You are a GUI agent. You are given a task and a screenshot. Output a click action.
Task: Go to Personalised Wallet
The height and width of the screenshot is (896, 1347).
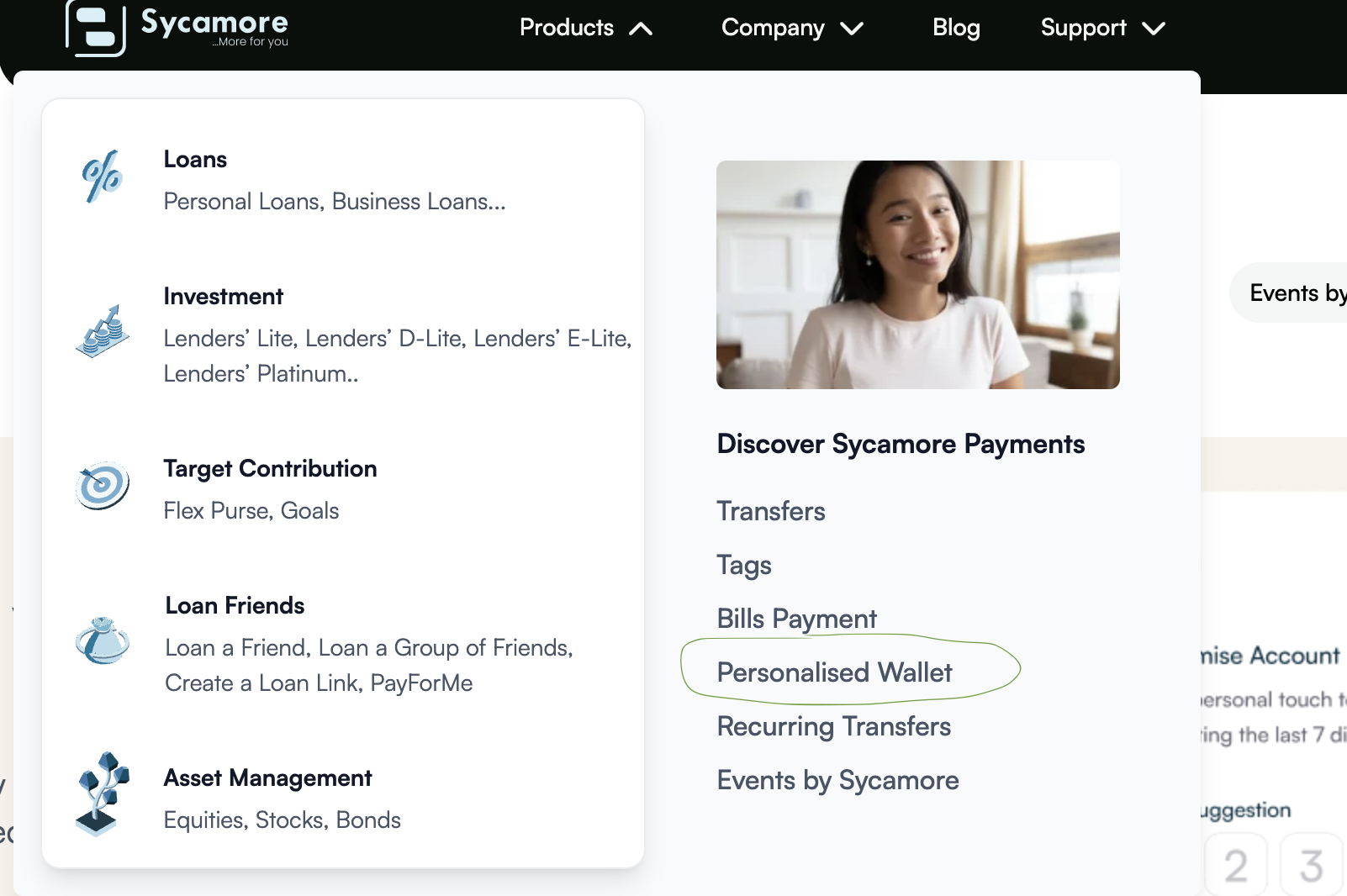(834, 672)
